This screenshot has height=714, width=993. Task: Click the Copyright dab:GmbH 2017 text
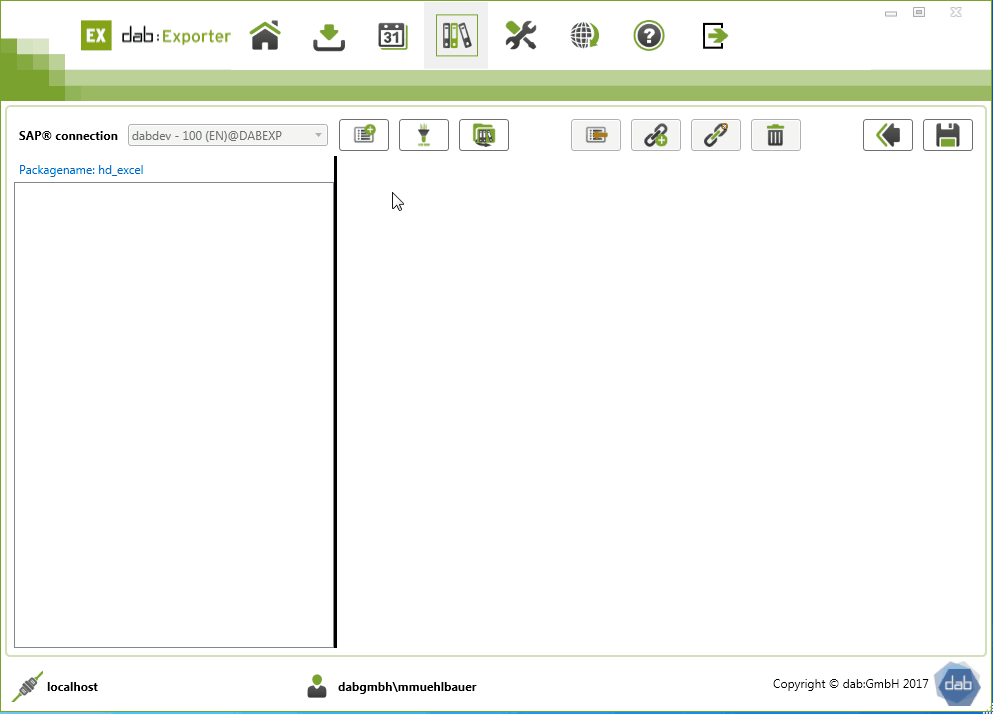coord(851,684)
